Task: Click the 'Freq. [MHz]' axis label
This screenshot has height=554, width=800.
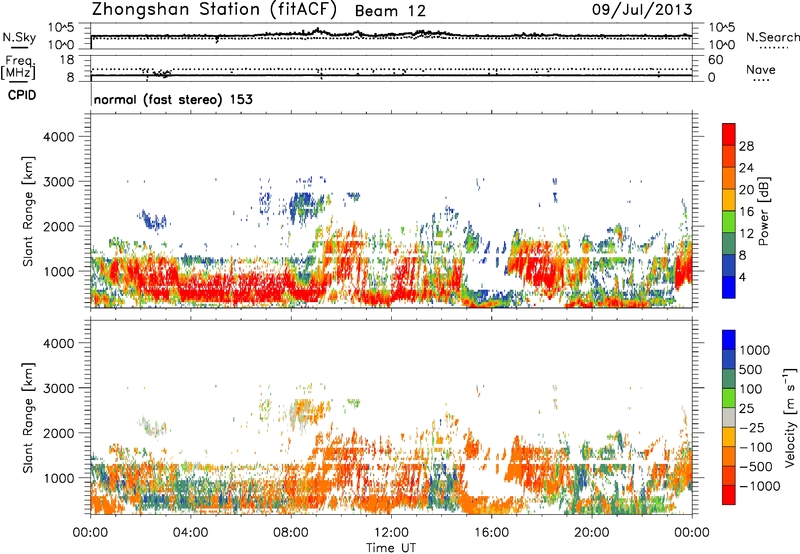Action: point(18,67)
